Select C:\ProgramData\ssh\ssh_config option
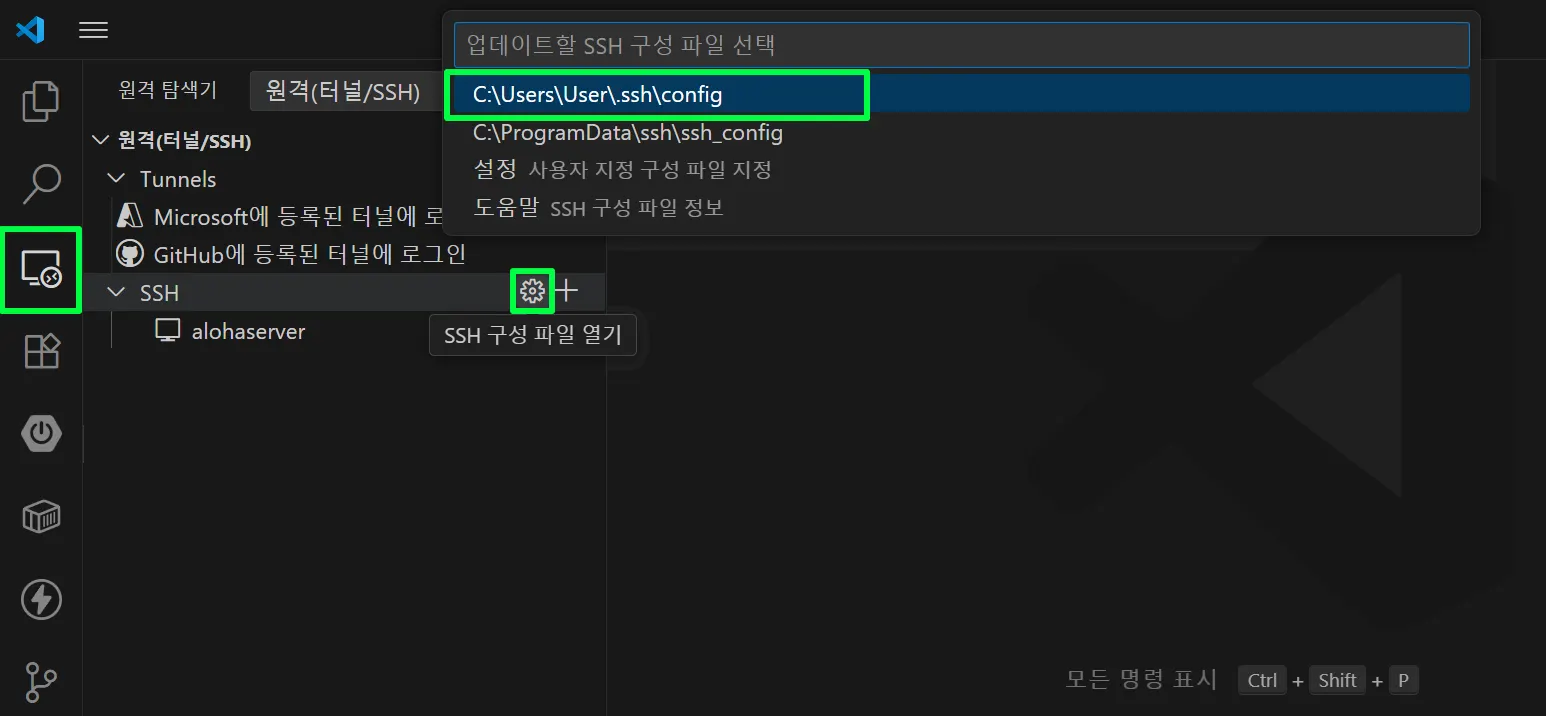Screen dimensions: 1546x716 (x=961, y=132)
